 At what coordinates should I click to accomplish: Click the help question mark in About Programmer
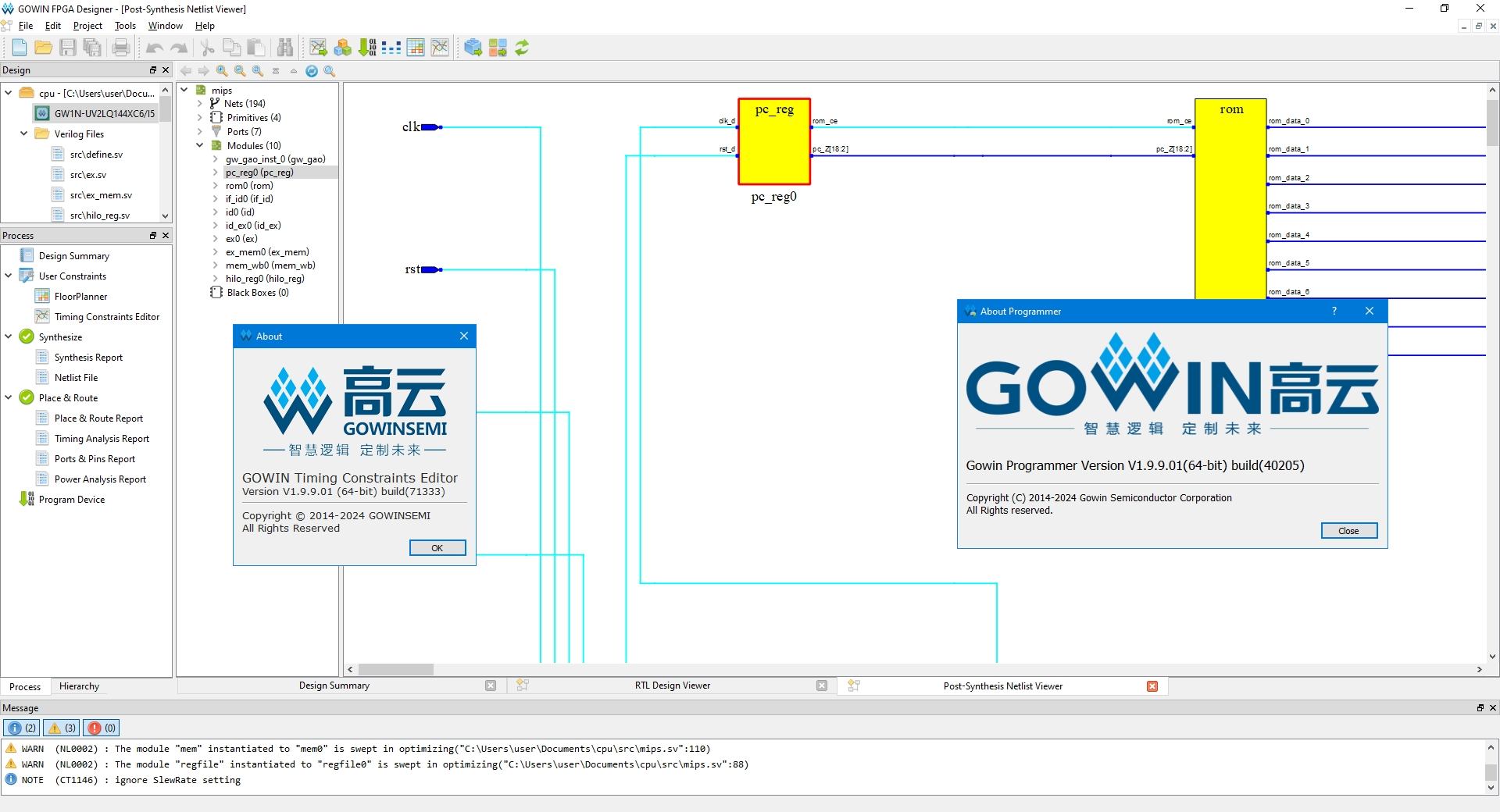pyautogui.click(x=1334, y=311)
